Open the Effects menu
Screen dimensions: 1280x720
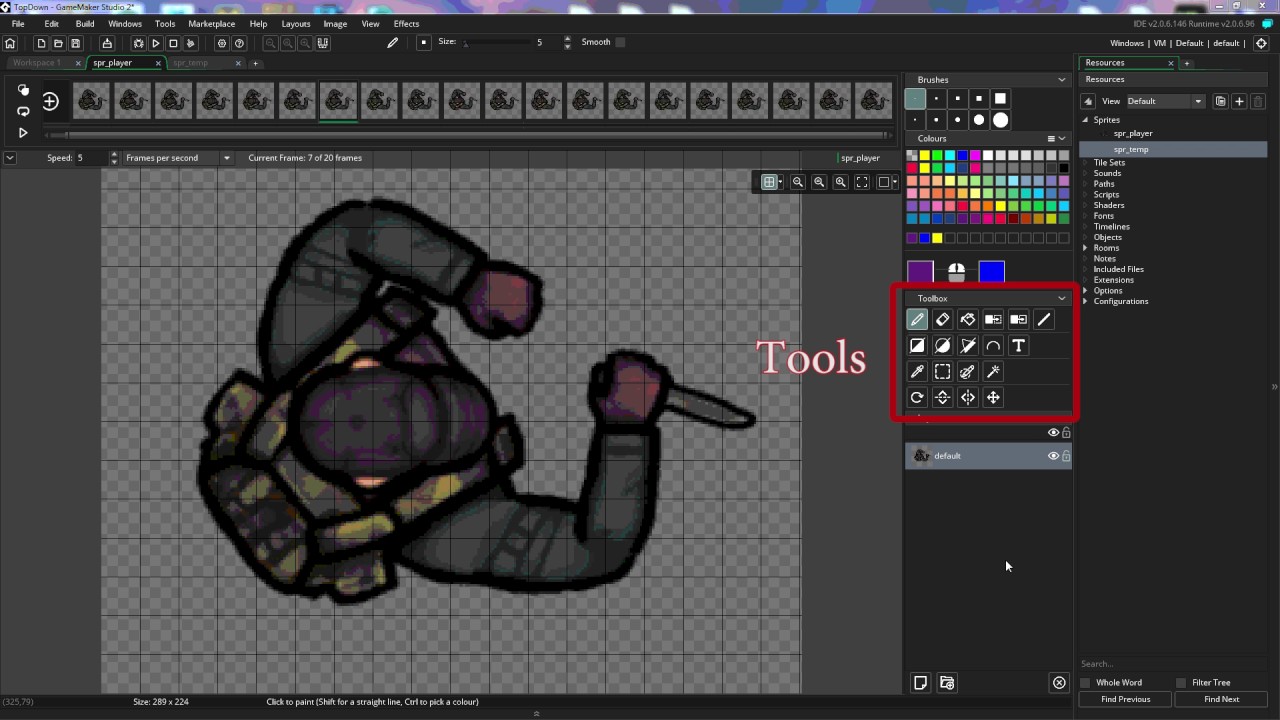[407, 24]
